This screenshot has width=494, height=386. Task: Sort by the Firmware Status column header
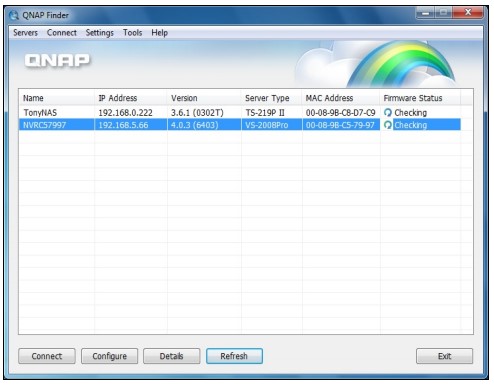[x=420, y=98]
